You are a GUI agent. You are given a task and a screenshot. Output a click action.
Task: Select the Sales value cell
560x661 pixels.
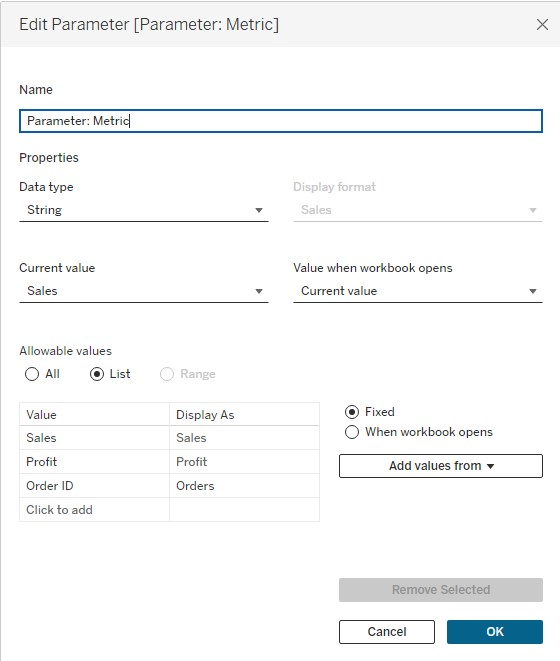click(x=94, y=438)
